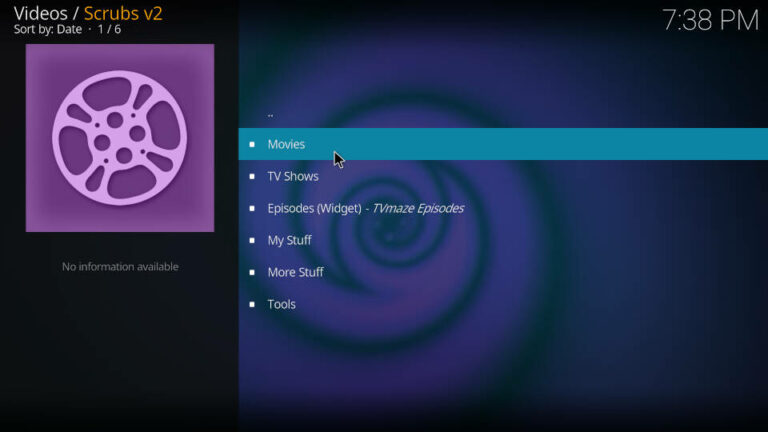The height and width of the screenshot is (432, 768).
Task: Click the bullet icon beside Movies
Action: click(x=252, y=144)
